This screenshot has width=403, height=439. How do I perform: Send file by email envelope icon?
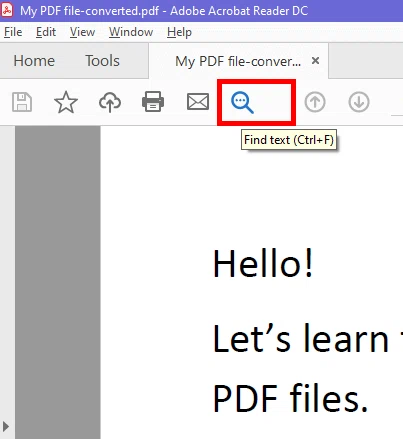[x=198, y=102]
